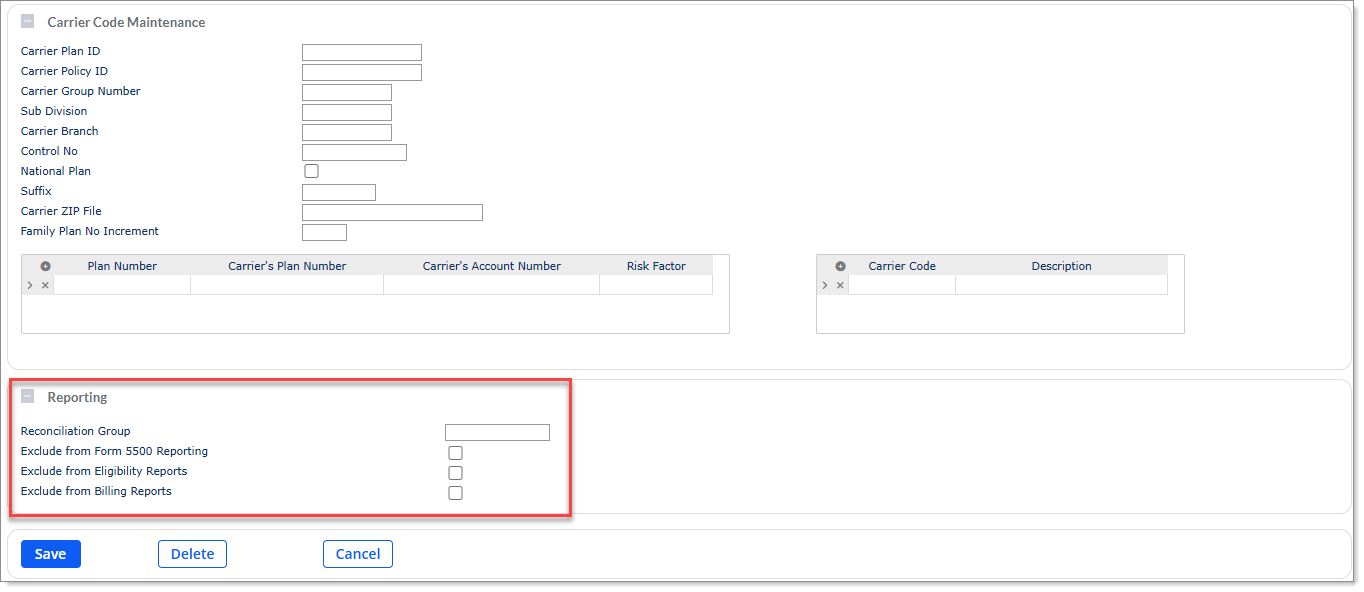Click the Risk Factor column header
The height and width of the screenshot is (592, 1364).
[656, 266]
